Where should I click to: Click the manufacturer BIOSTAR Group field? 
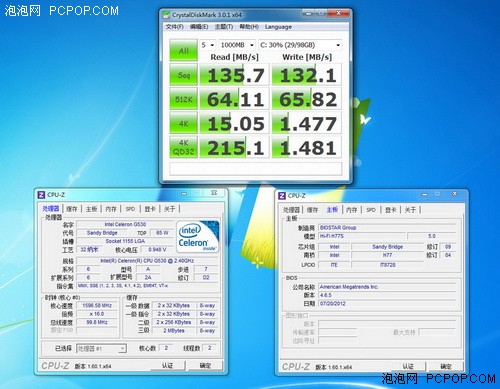click(387, 228)
